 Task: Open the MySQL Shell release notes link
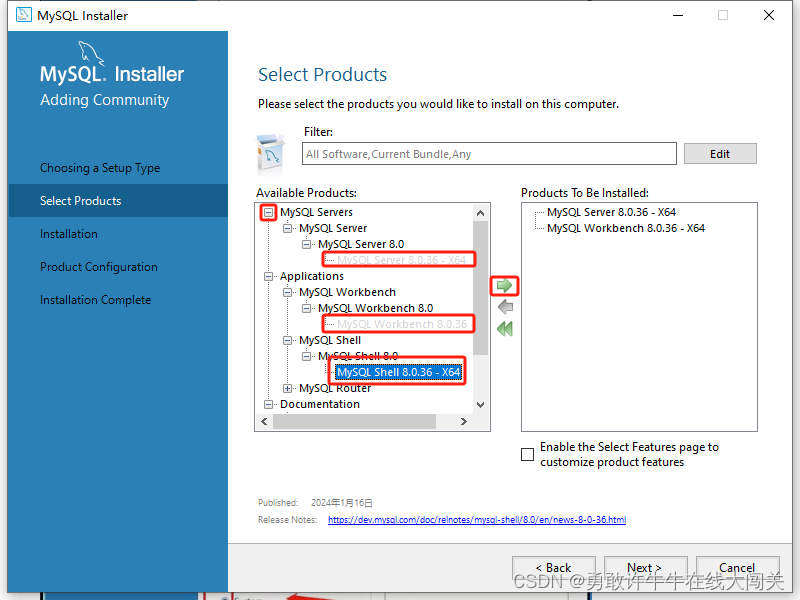point(477,519)
